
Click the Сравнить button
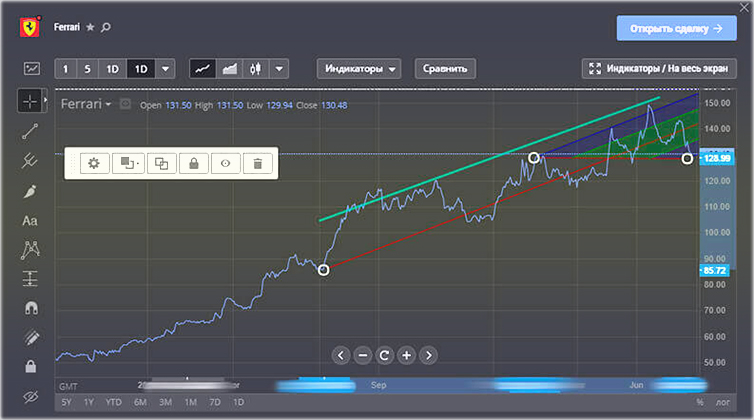pos(445,69)
